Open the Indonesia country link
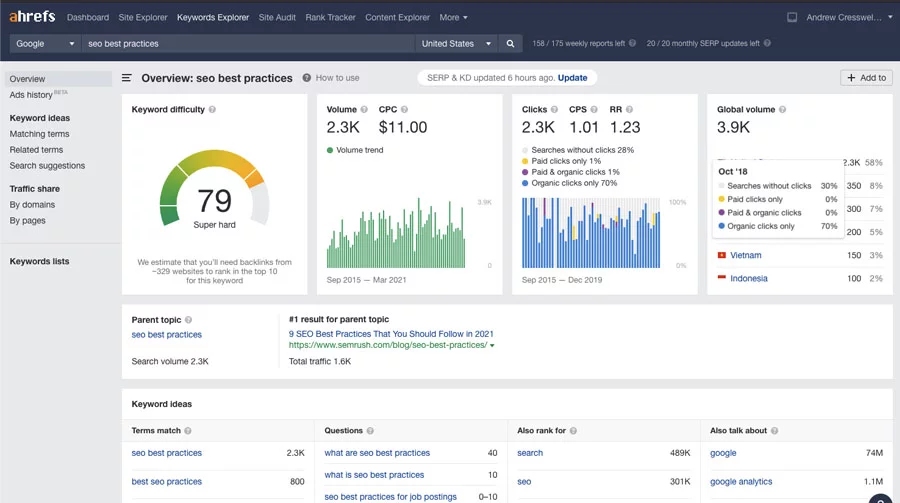This screenshot has height=503, width=900. pyautogui.click(x=748, y=278)
